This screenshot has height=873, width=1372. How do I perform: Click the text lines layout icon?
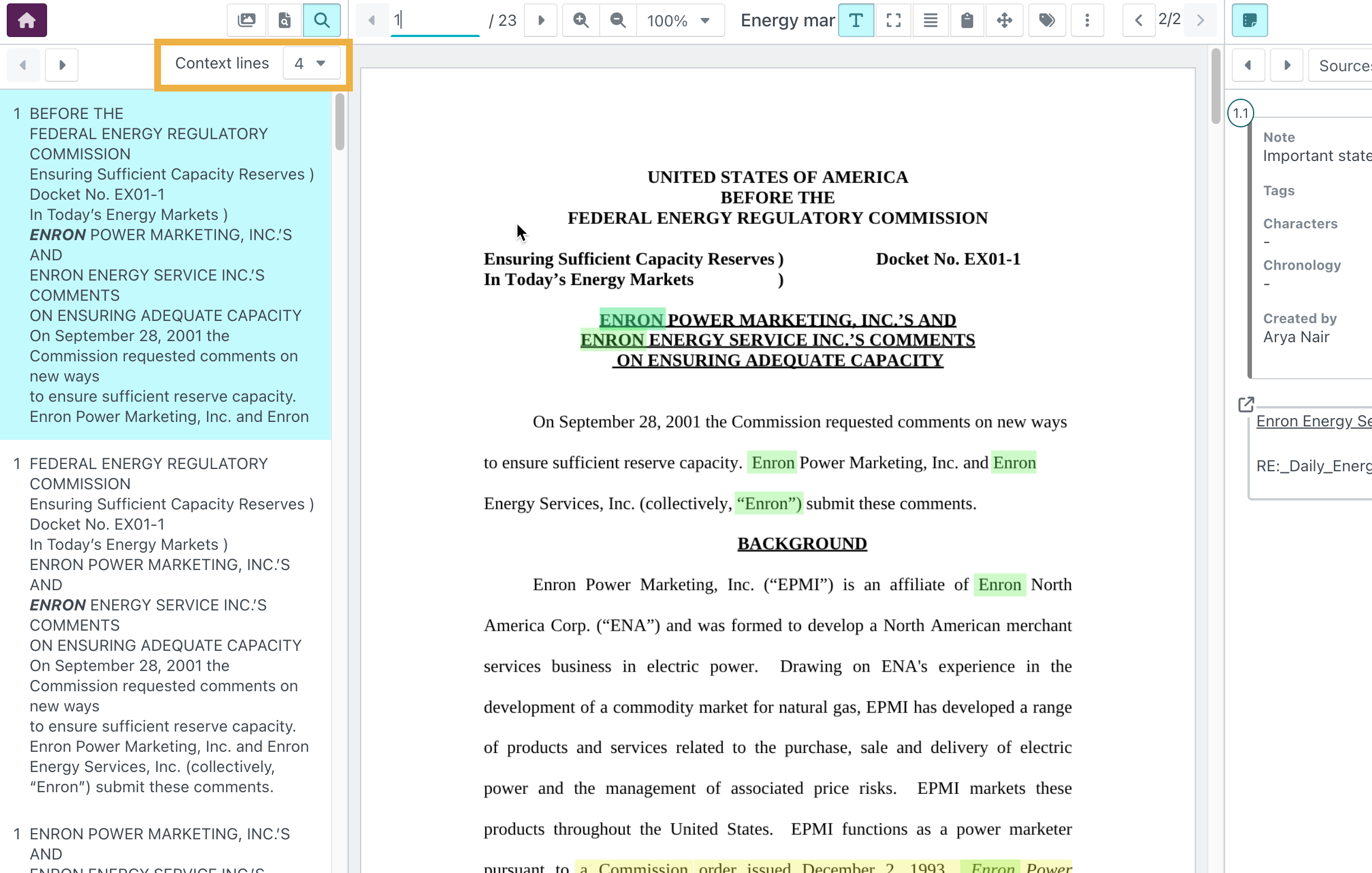tap(930, 21)
